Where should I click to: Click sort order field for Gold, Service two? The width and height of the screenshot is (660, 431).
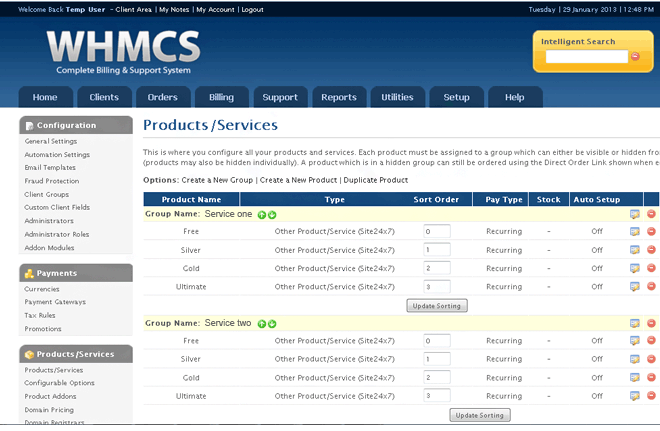(437, 377)
